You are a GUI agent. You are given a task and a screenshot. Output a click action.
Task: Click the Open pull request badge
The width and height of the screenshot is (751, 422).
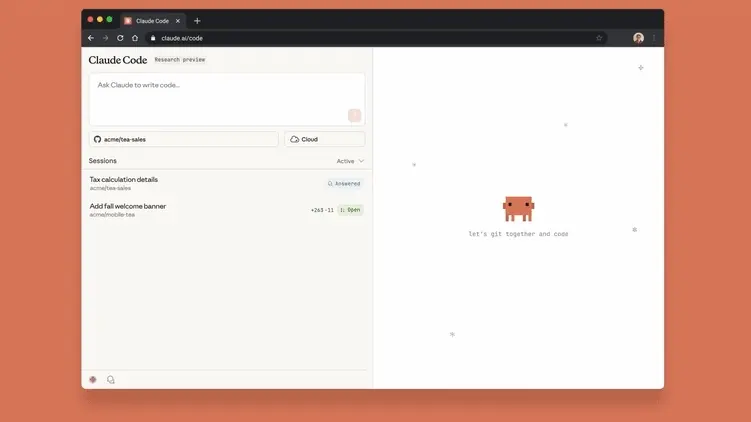coord(350,210)
